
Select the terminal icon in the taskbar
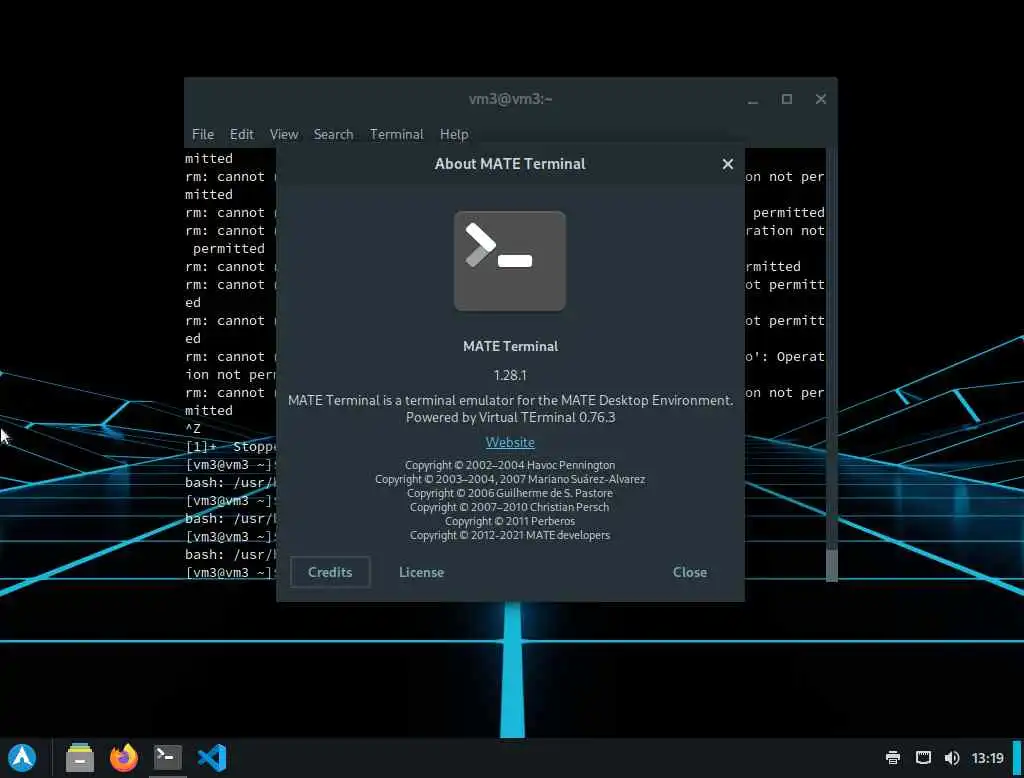168,758
